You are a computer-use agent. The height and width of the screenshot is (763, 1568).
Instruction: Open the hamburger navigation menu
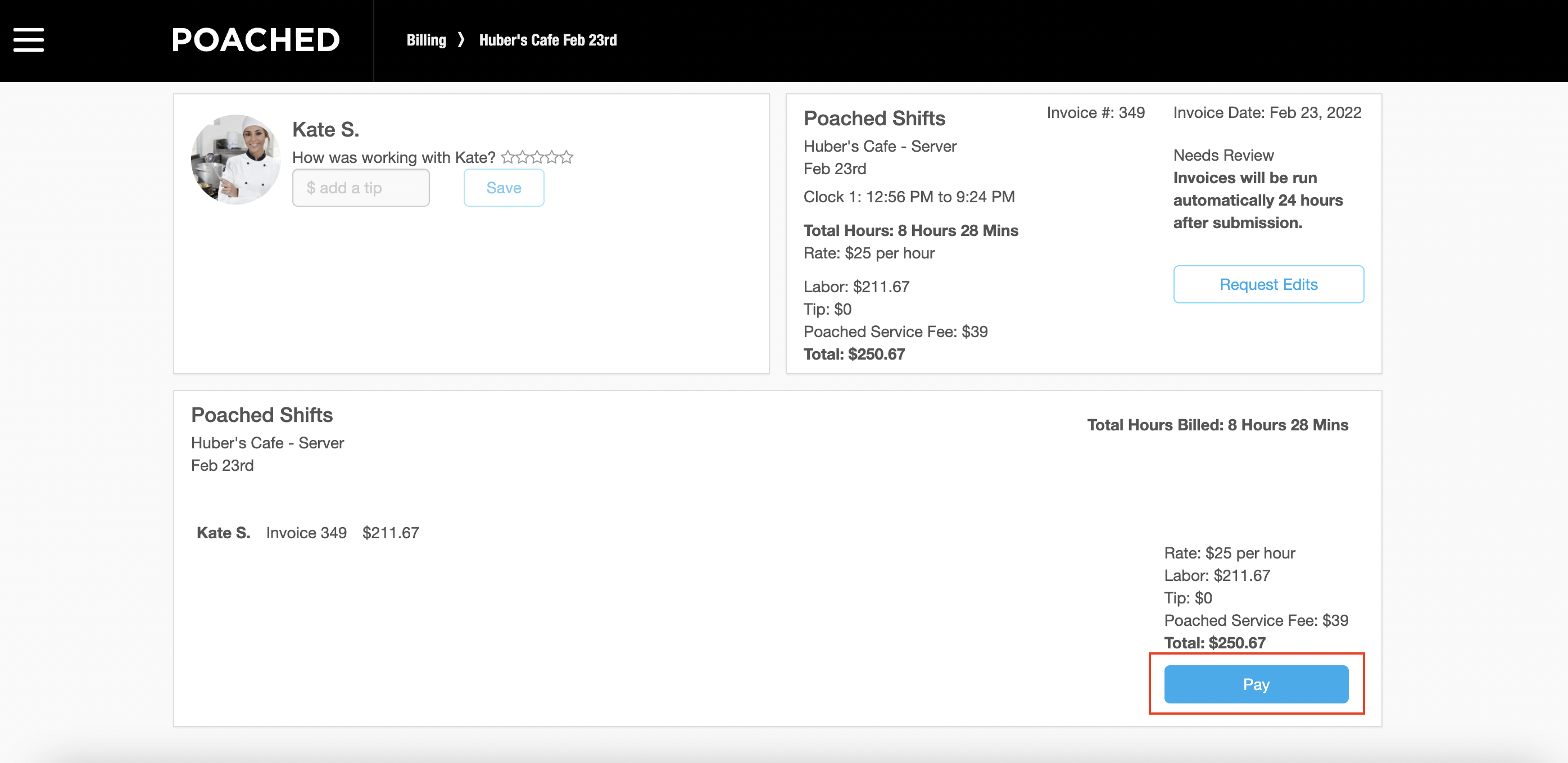coord(29,40)
